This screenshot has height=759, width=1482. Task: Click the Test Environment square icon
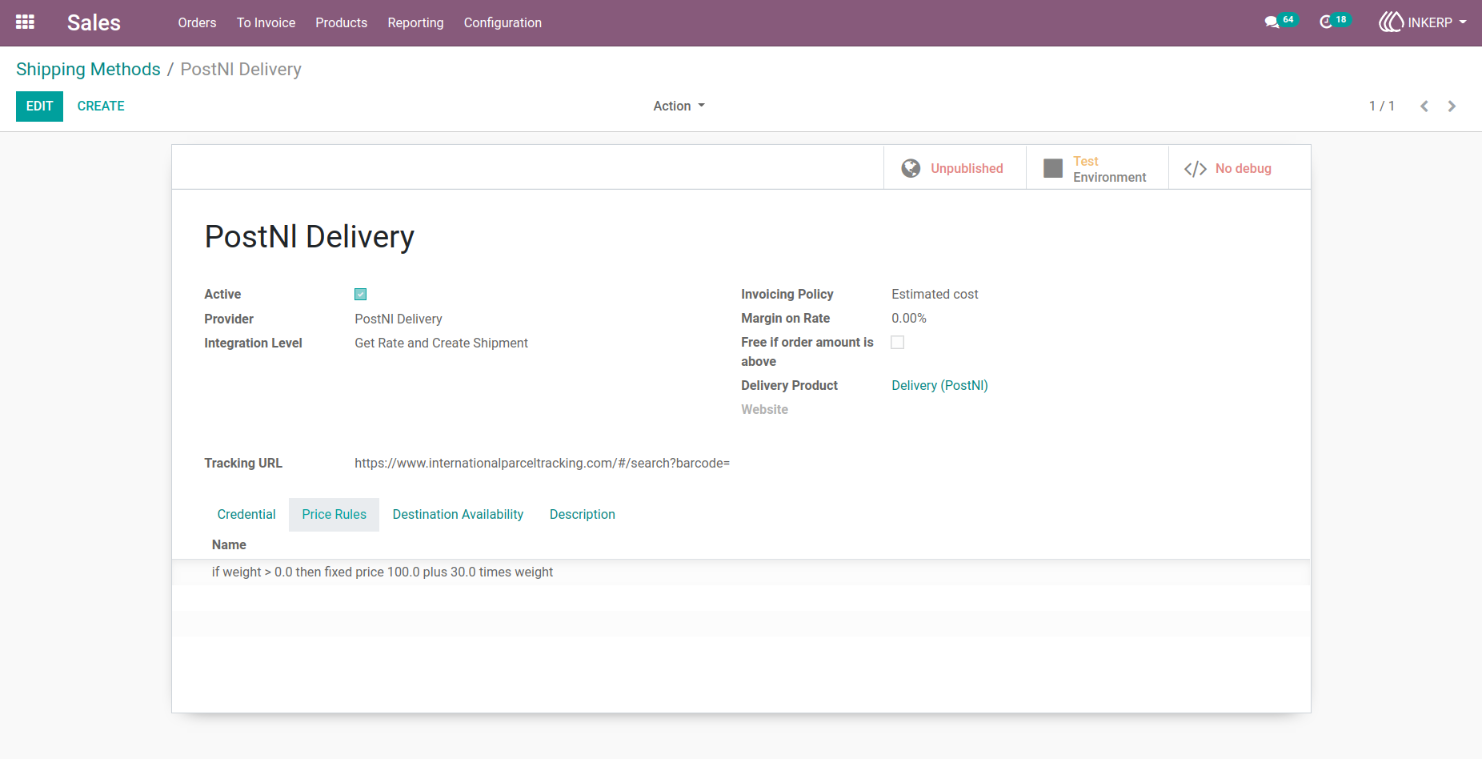pyautogui.click(x=1053, y=168)
